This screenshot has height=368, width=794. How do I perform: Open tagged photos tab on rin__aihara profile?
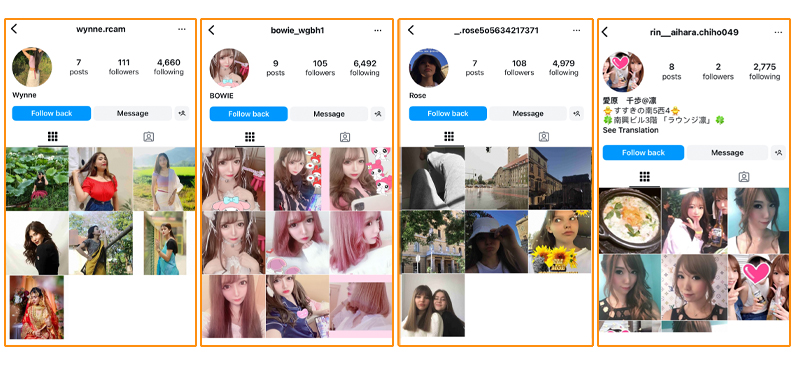[x=744, y=177]
